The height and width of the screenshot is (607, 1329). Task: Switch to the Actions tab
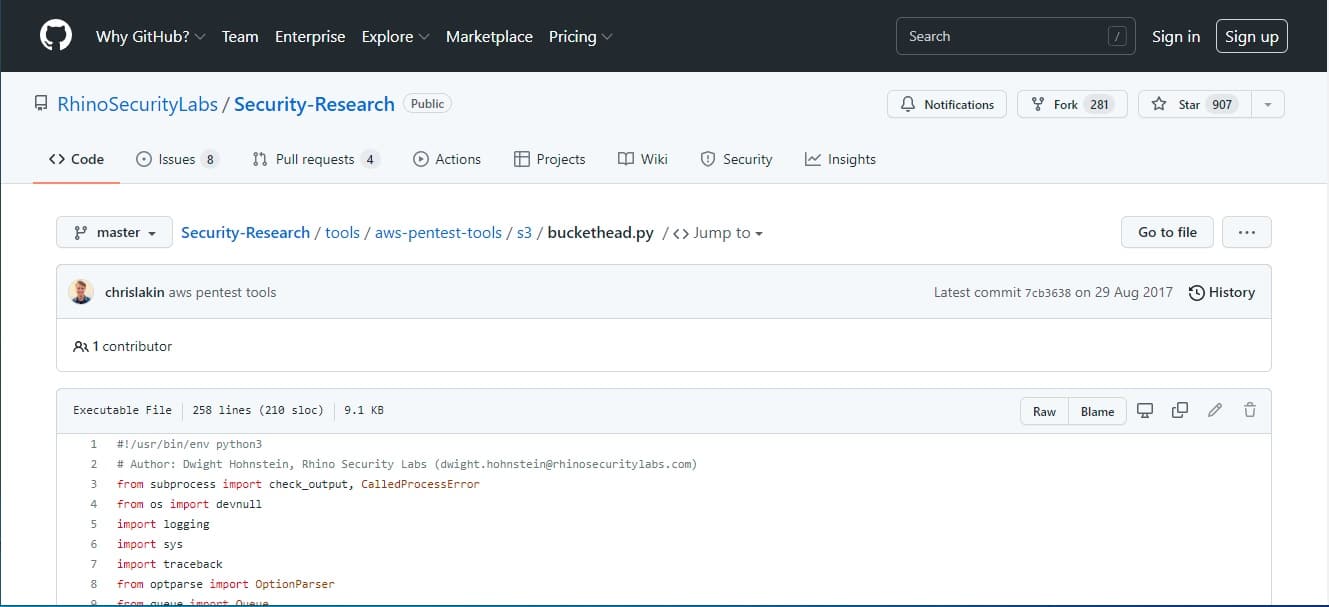(x=447, y=159)
